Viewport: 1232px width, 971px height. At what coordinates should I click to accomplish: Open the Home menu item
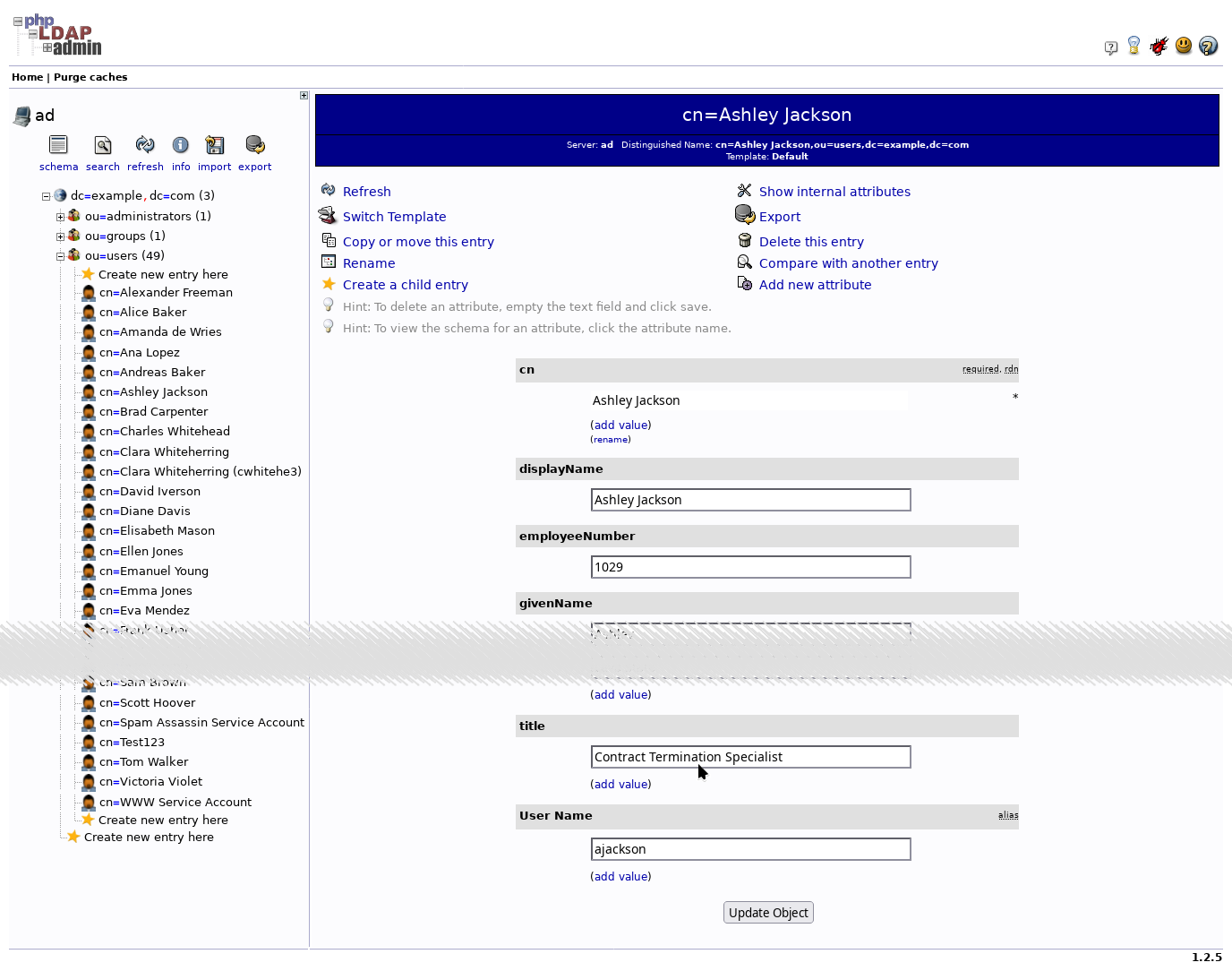27,77
